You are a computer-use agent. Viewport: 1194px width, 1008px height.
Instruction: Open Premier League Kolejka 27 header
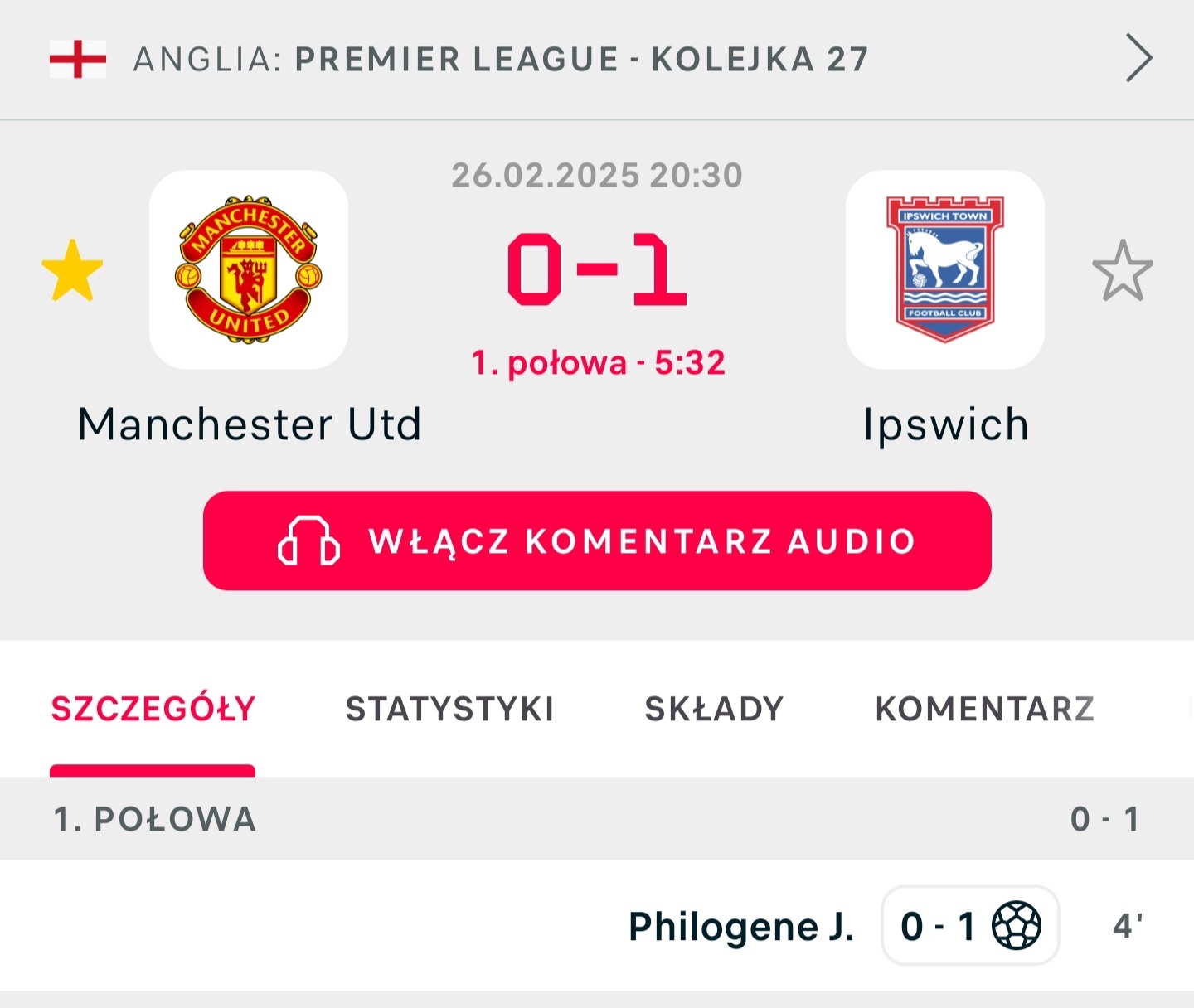point(500,60)
